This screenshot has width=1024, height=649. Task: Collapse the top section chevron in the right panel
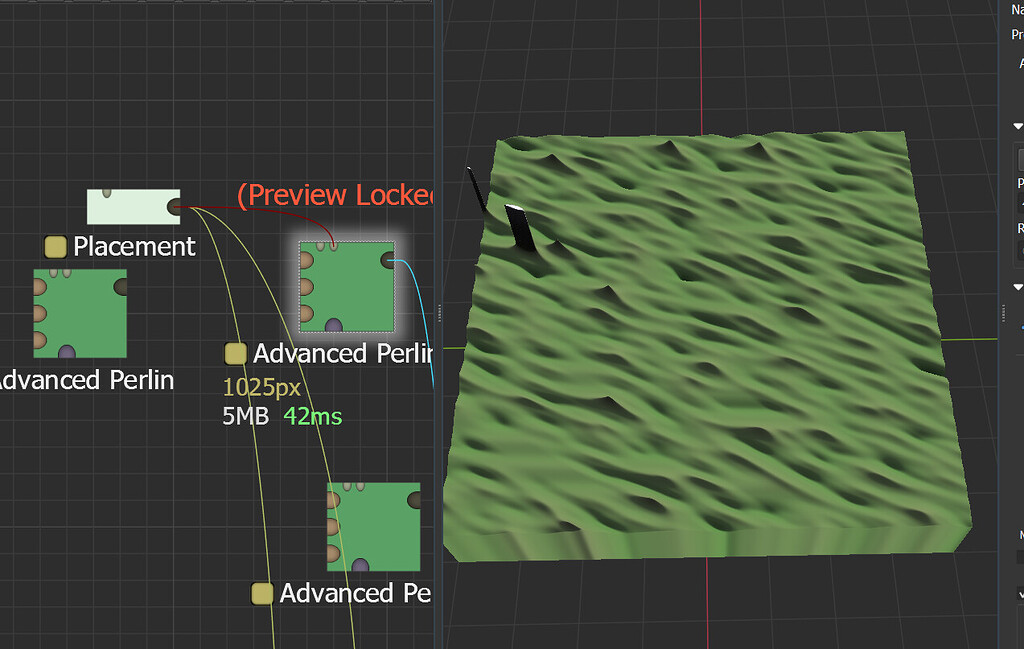tap(1018, 125)
